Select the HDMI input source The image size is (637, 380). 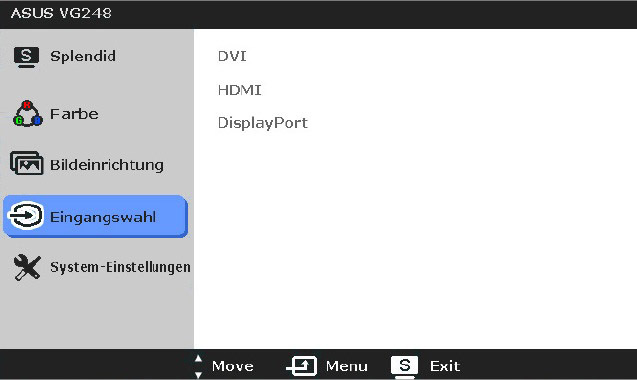click(x=239, y=90)
